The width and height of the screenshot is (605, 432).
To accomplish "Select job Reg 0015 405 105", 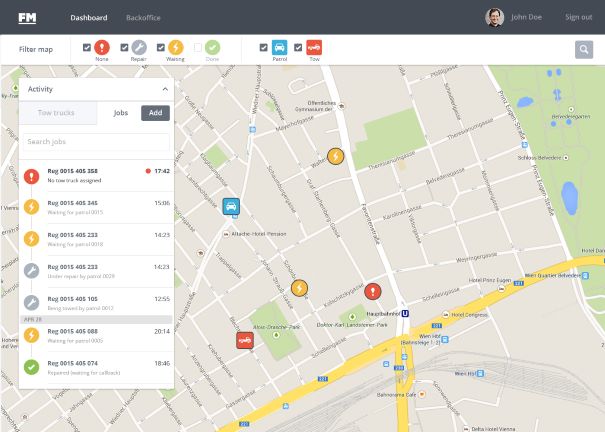I will point(96,304).
